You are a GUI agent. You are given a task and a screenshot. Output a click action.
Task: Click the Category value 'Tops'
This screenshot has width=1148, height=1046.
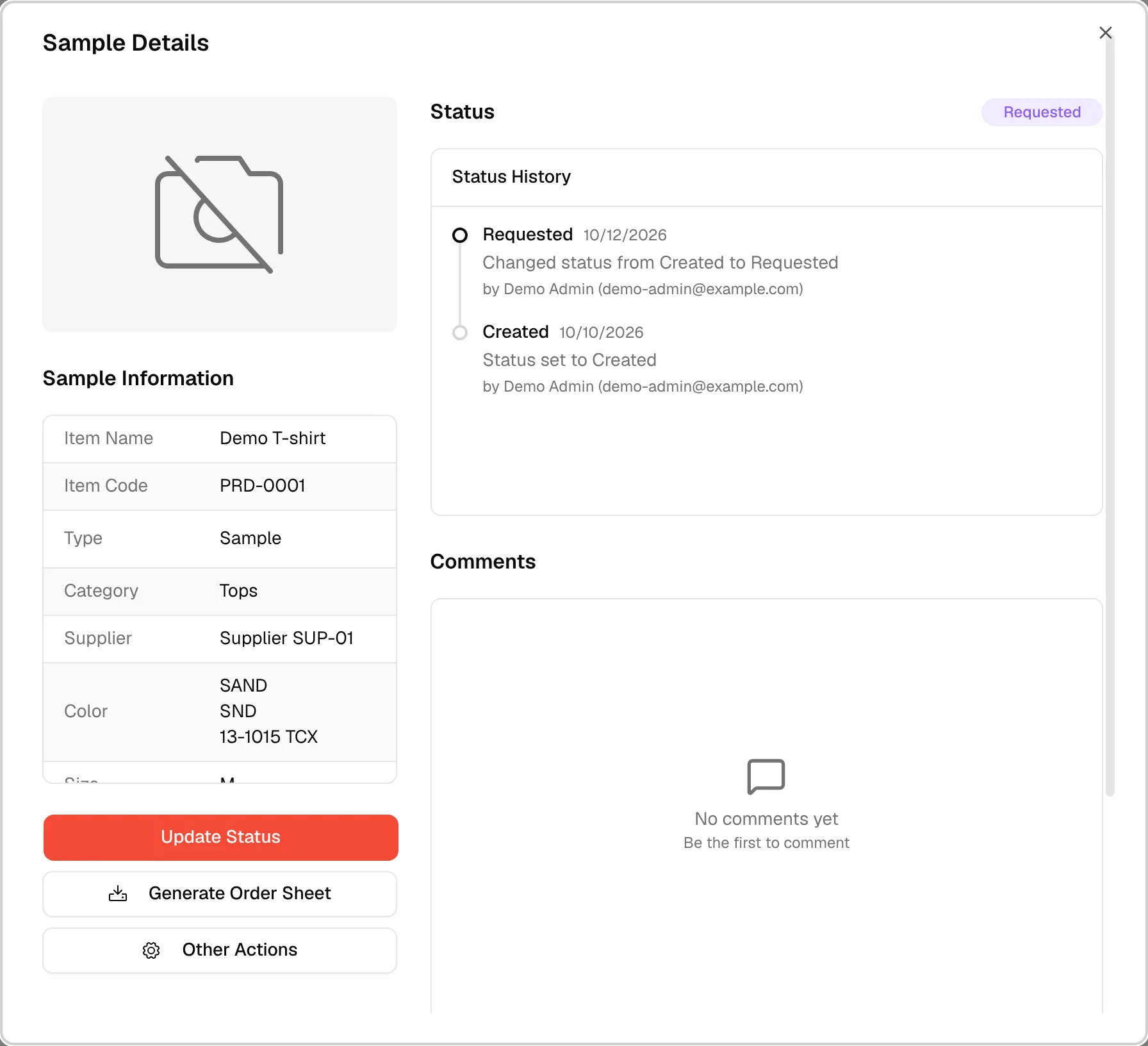(x=238, y=591)
